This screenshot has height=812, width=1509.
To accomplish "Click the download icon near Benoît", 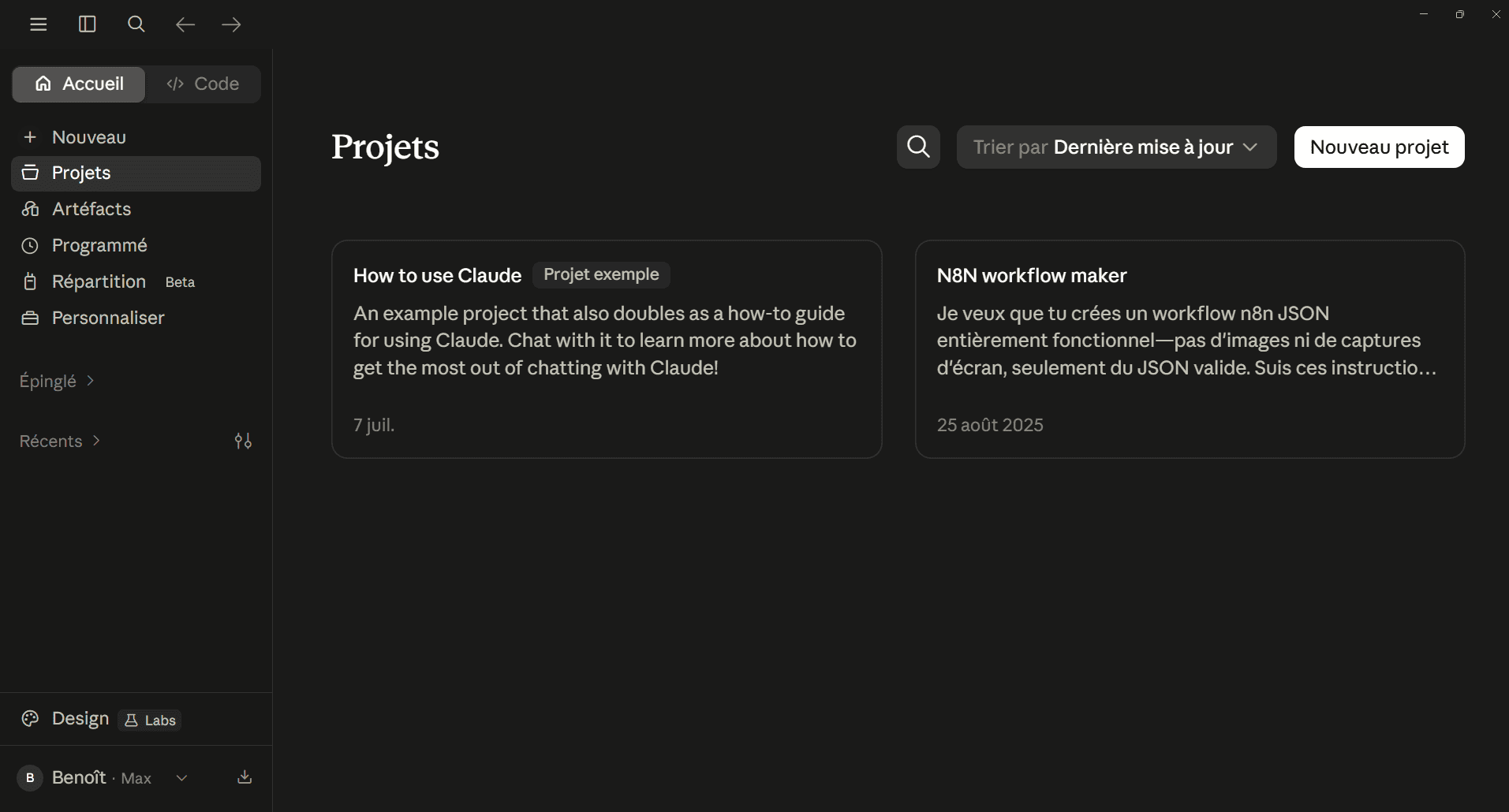I will pos(245,777).
